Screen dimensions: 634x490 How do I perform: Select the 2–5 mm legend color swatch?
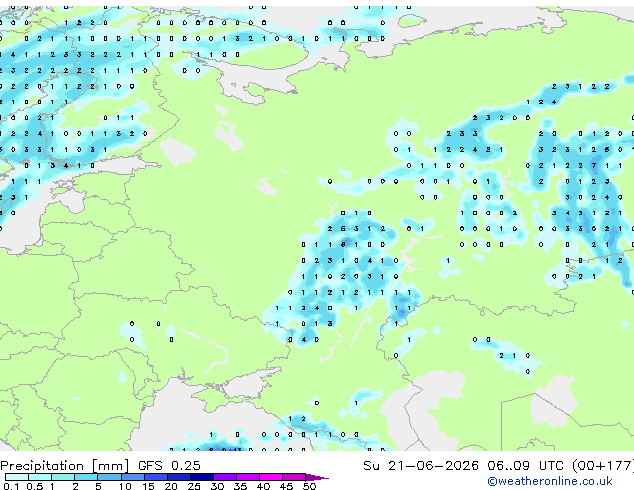pyautogui.click(x=86, y=477)
